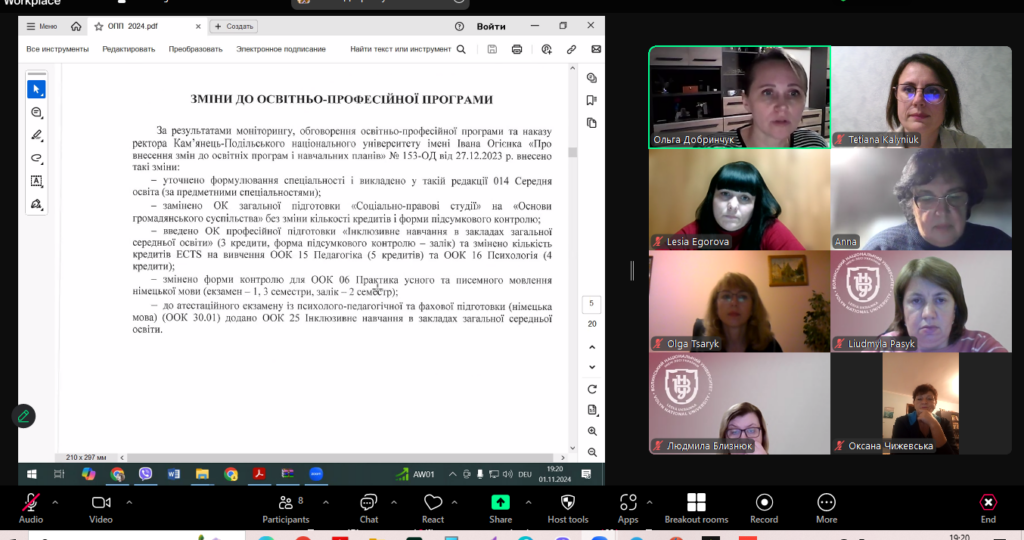Select the highlighter draw tool in Acrobat

[x=37, y=135]
